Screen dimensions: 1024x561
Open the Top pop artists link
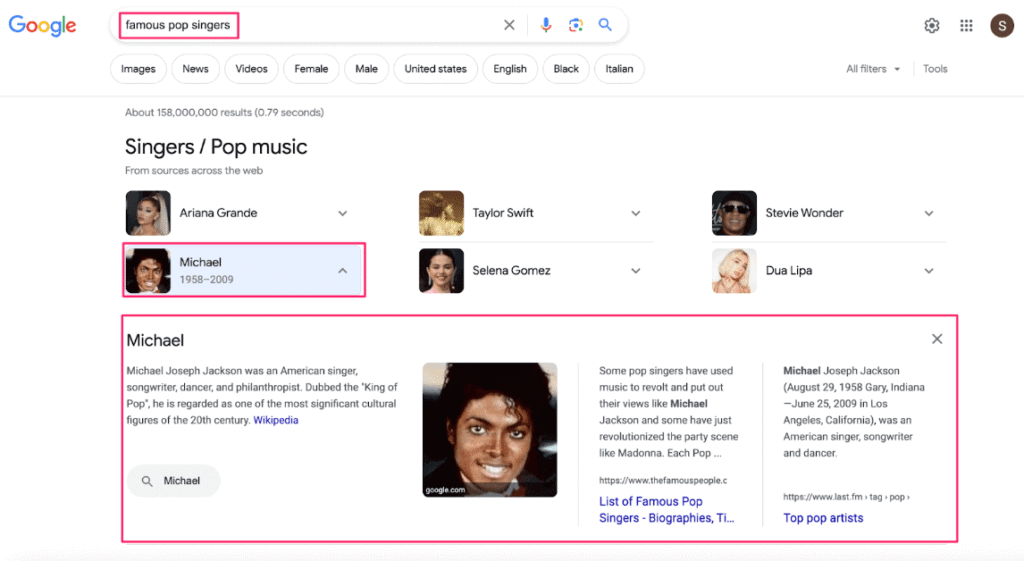point(823,518)
